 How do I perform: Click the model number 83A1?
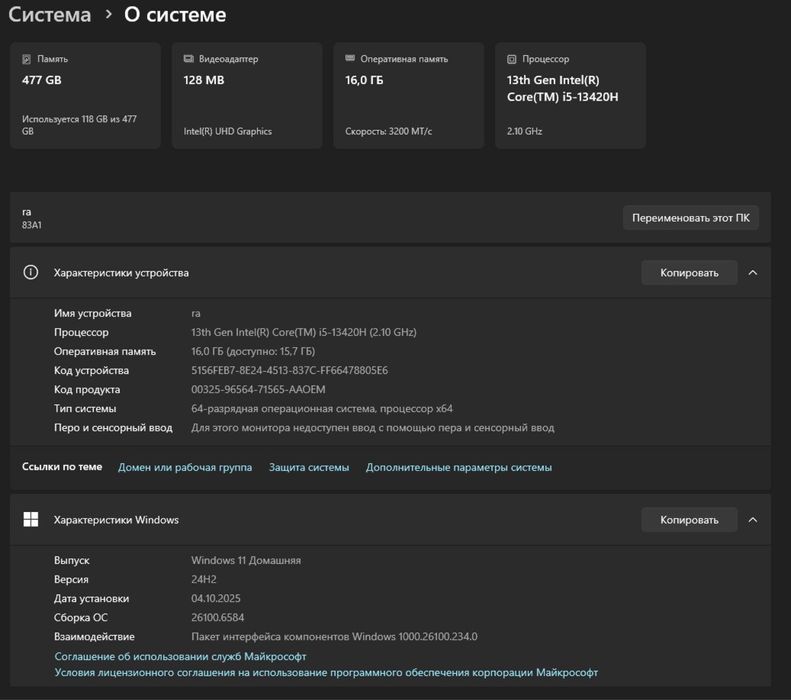coord(31,225)
